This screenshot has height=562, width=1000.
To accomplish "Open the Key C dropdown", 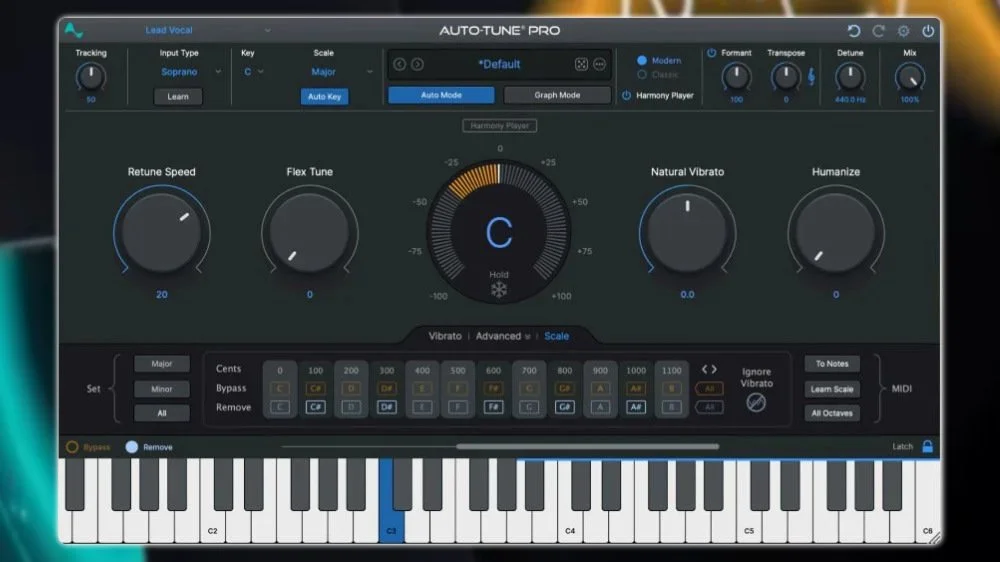I will click(253, 72).
